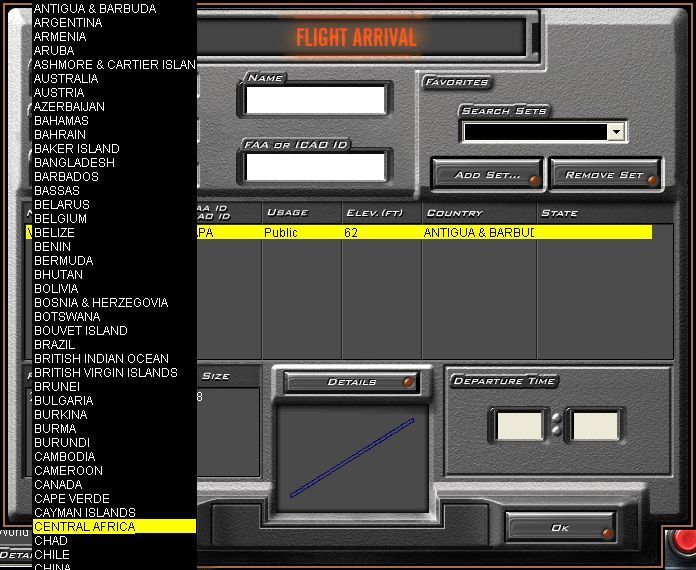Click the Departure Time minutes box
The image size is (696, 570).
[x=595, y=425]
